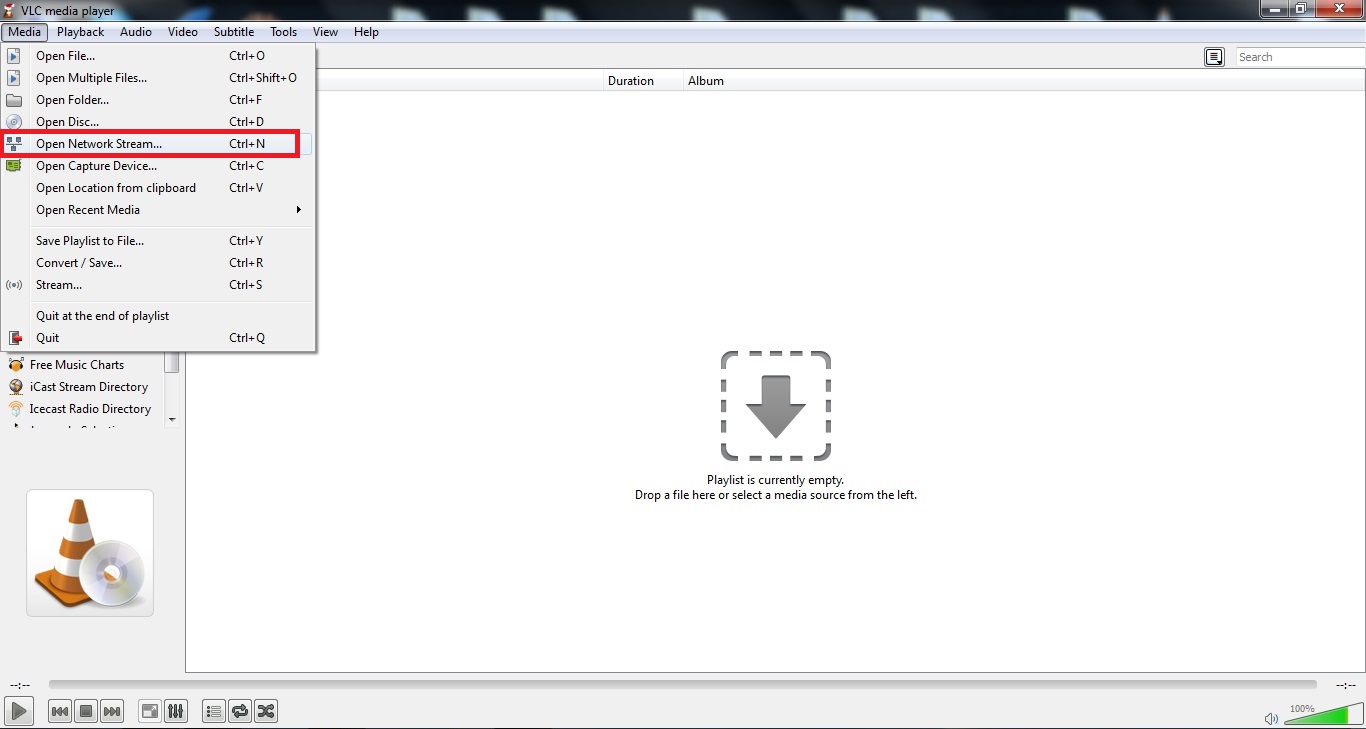This screenshot has height=729, width=1366.
Task: Open the Video menu
Action: click(x=183, y=32)
